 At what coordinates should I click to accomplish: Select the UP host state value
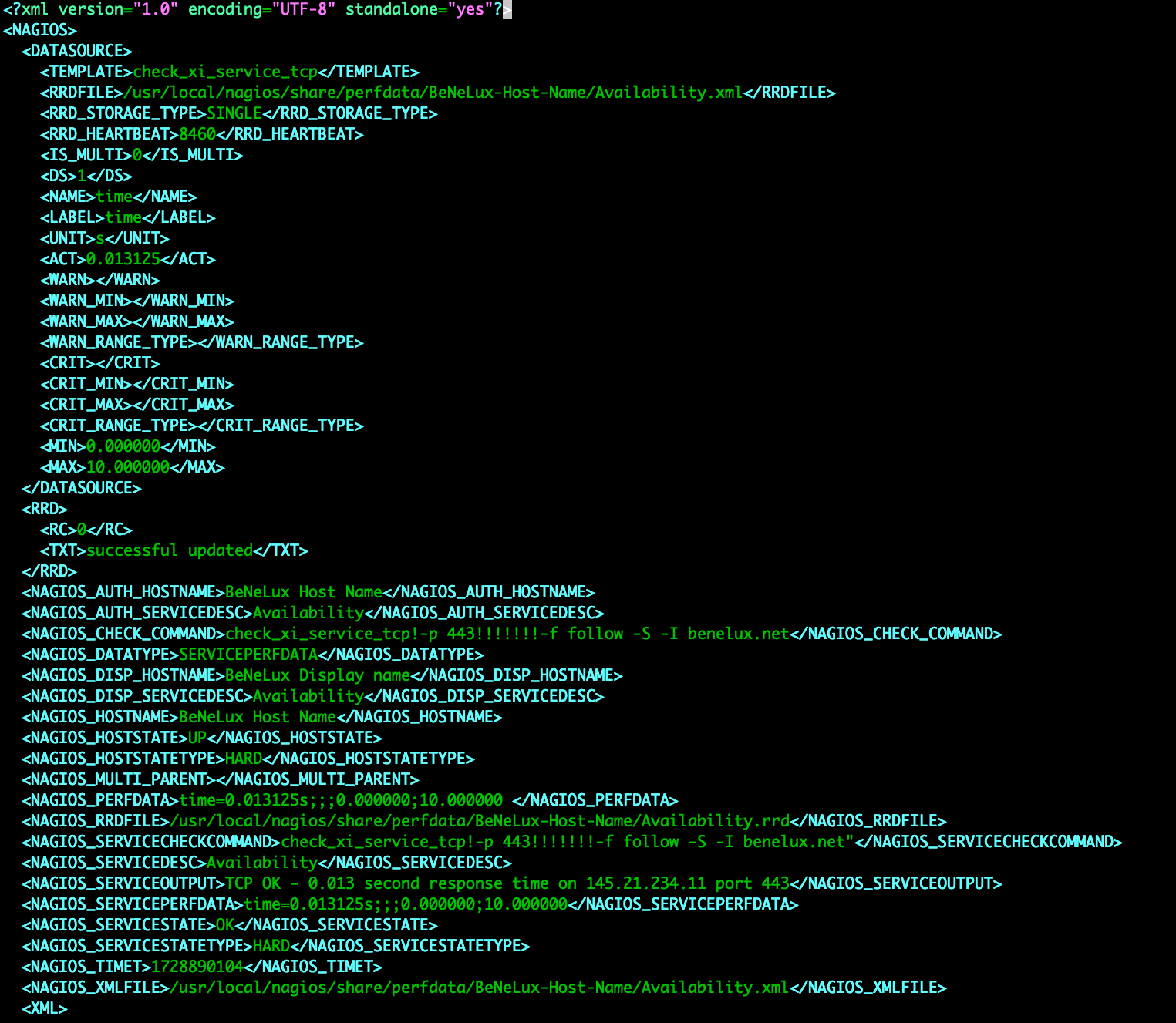pyautogui.click(x=197, y=738)
